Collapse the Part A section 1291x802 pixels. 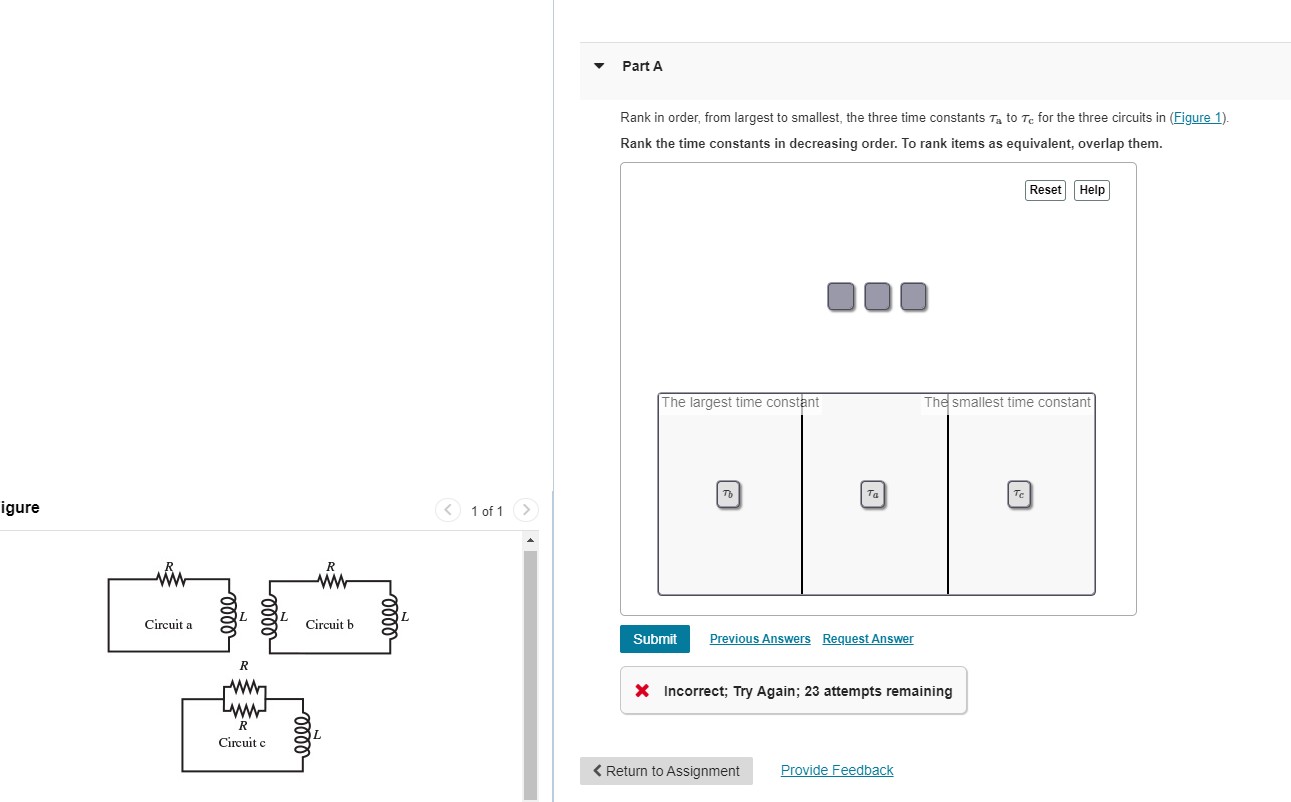pyautogui.click(x=598, y=65)
